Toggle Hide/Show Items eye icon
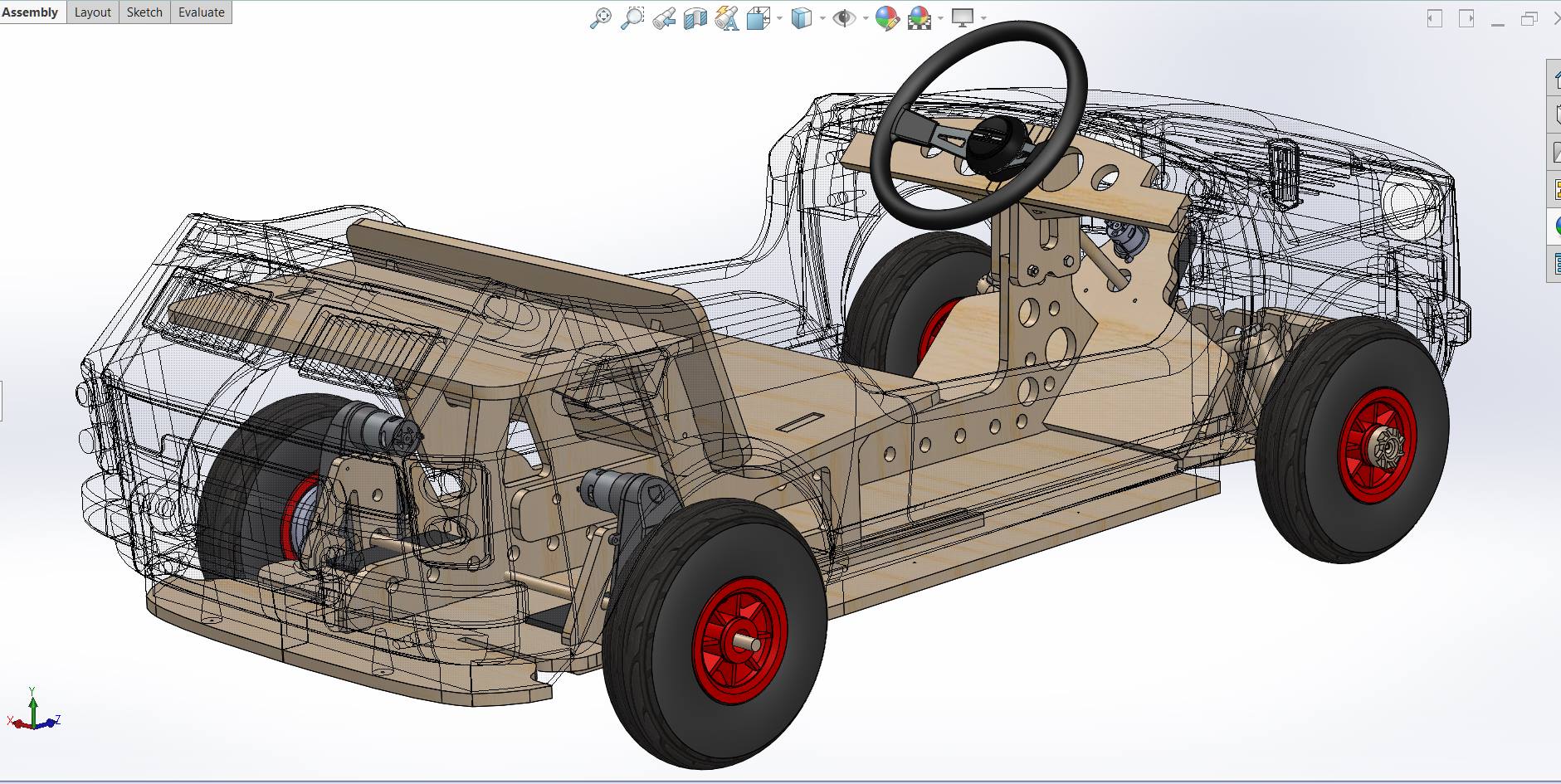 (x=844, y=18)
